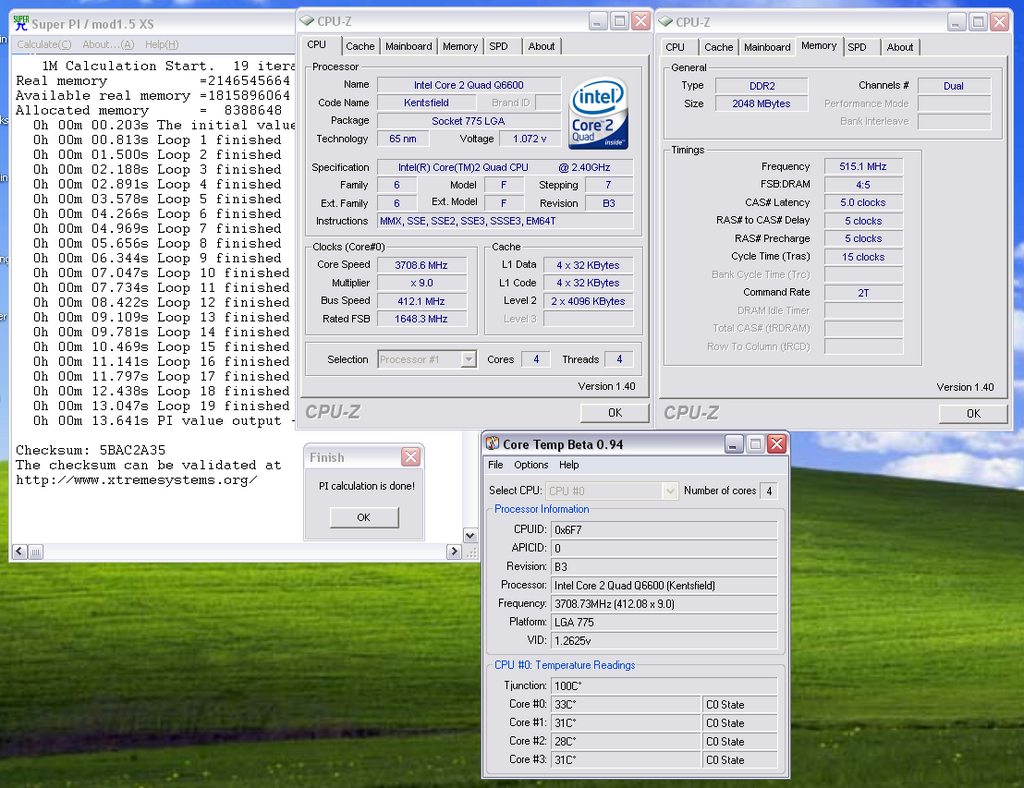Viewport: 1024px width, 788px height.
Task: Click OK in left CPU-Z window
Action: coord(615,413)
